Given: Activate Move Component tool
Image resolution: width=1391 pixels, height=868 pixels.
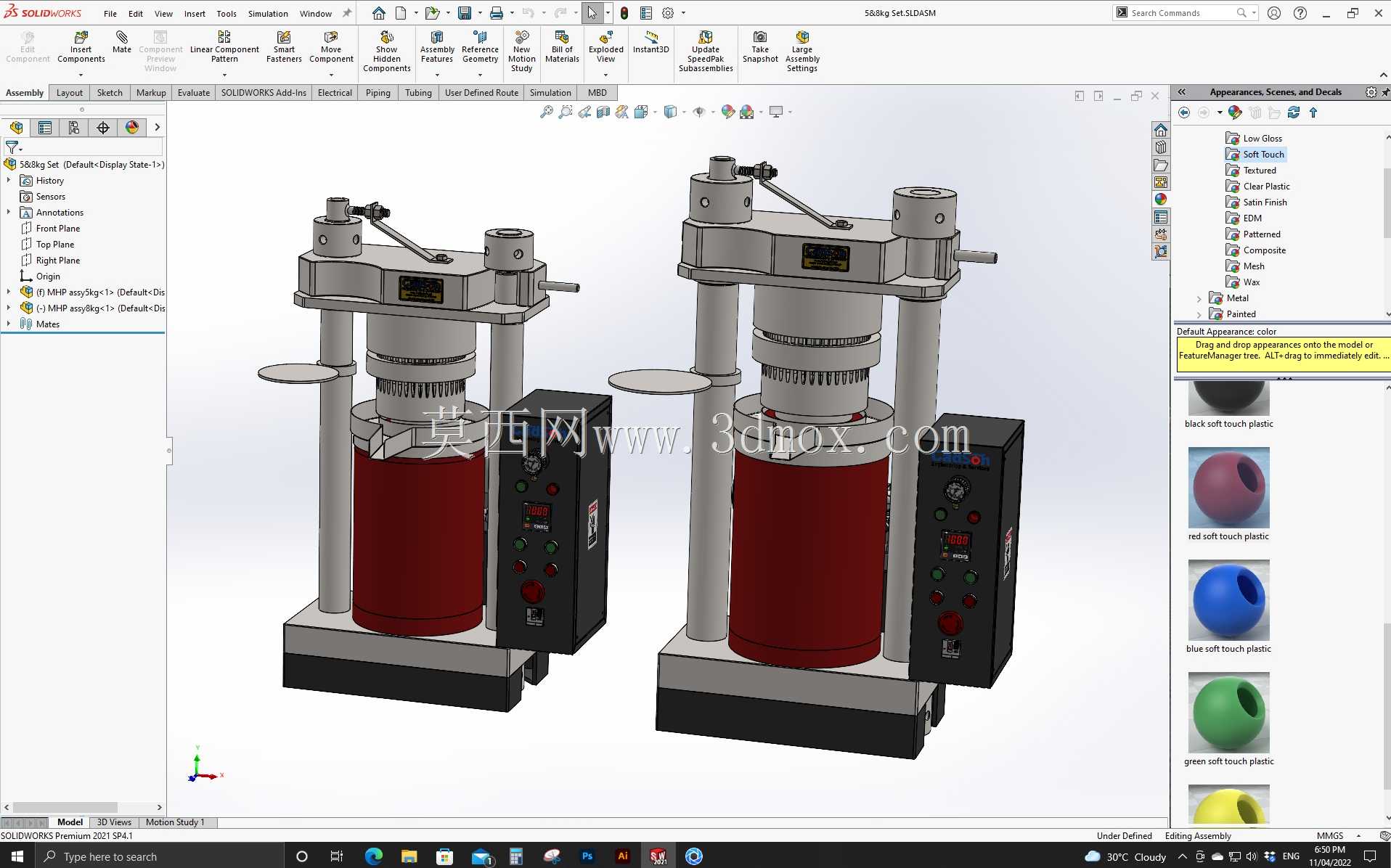Looking at the screenshot, I should [x=331, y=46].
